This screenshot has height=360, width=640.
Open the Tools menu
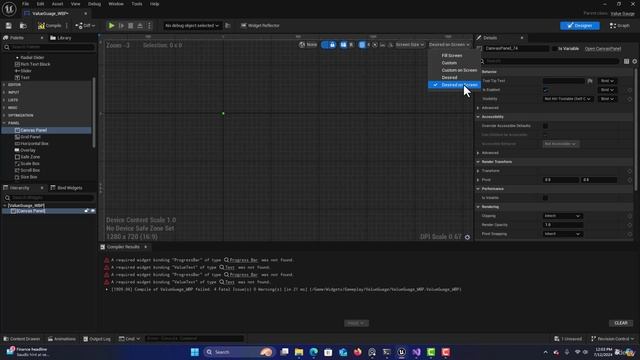(x=137, y=4)
